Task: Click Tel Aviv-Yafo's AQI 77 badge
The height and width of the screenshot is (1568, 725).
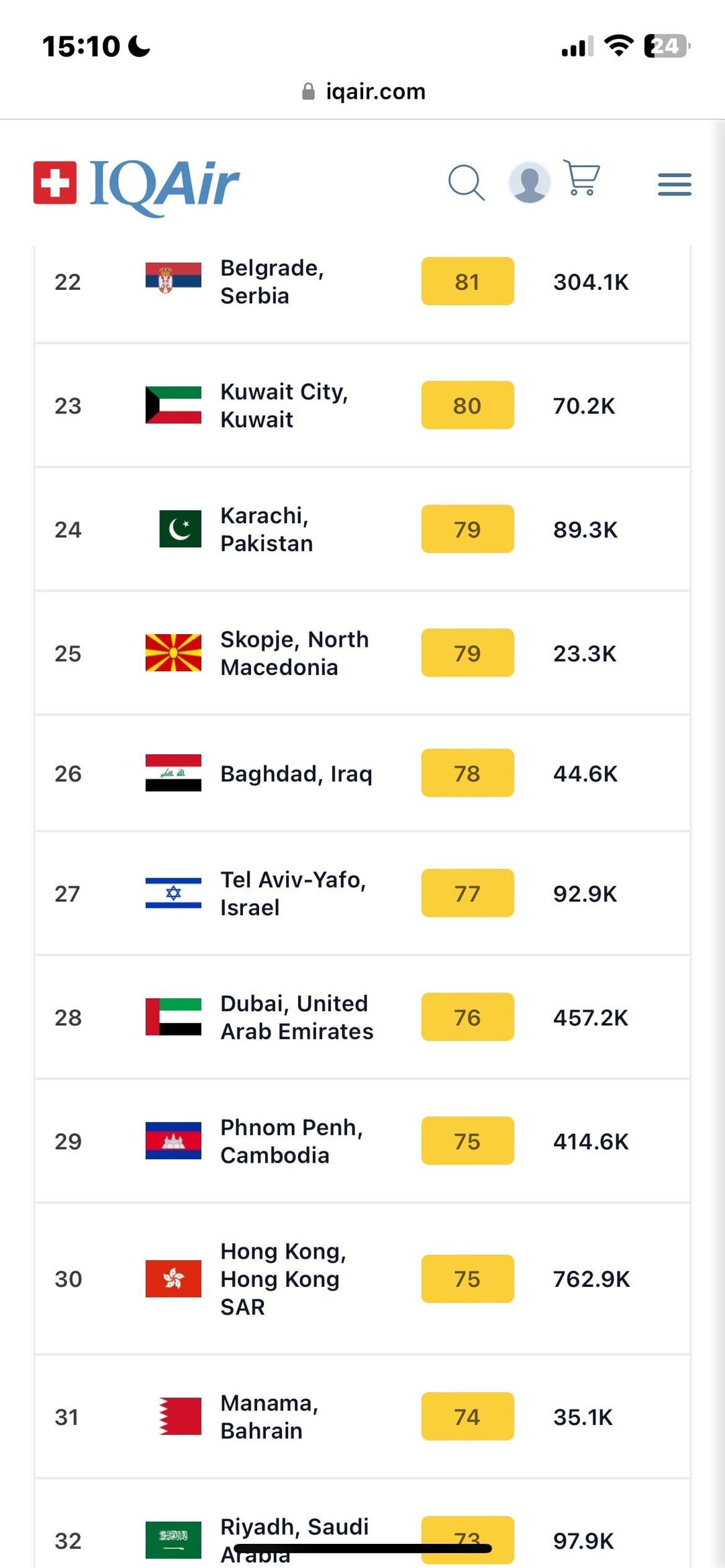Action: click(467, 893)
